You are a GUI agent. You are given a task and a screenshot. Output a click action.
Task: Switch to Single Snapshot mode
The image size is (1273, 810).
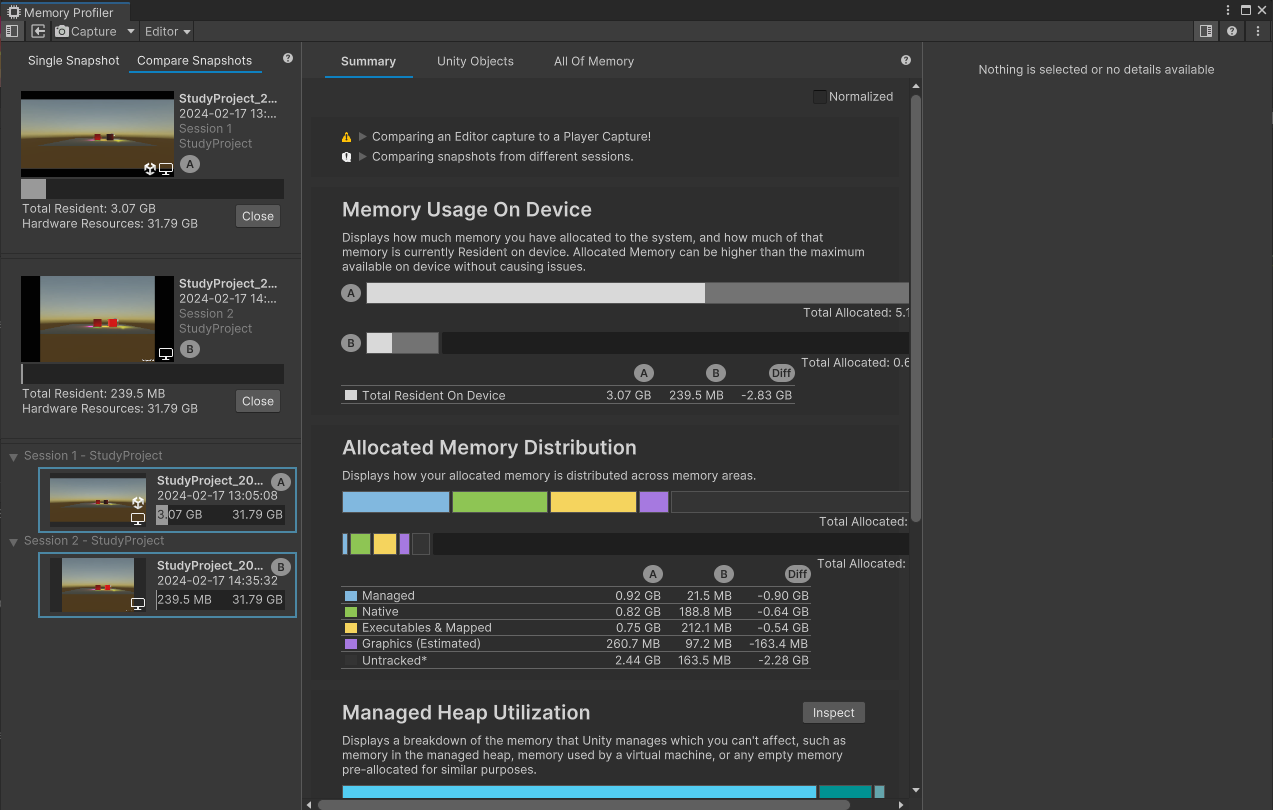click(x=74, y=61)
